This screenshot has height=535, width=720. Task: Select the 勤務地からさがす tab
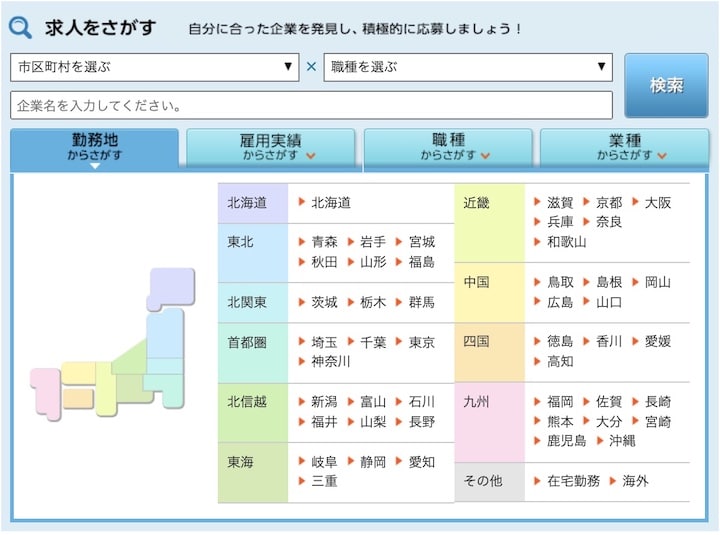(95, 147)
